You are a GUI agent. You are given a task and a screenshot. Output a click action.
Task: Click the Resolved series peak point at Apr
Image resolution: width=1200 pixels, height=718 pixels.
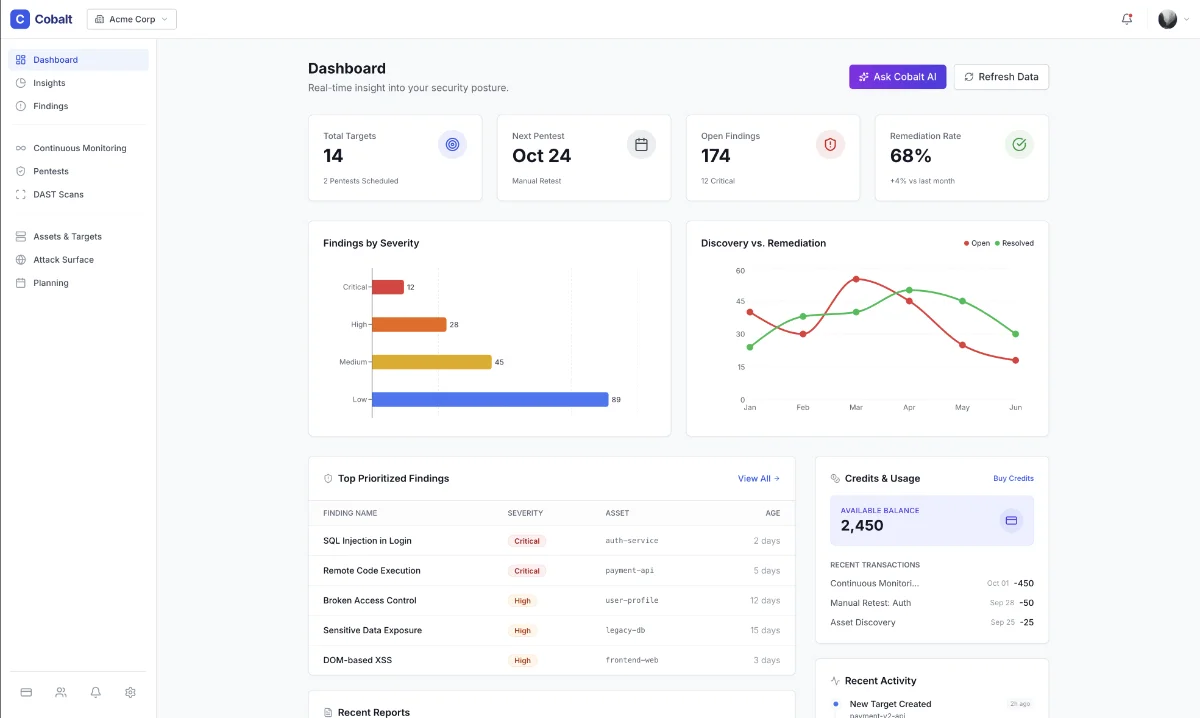coord(909,290)
